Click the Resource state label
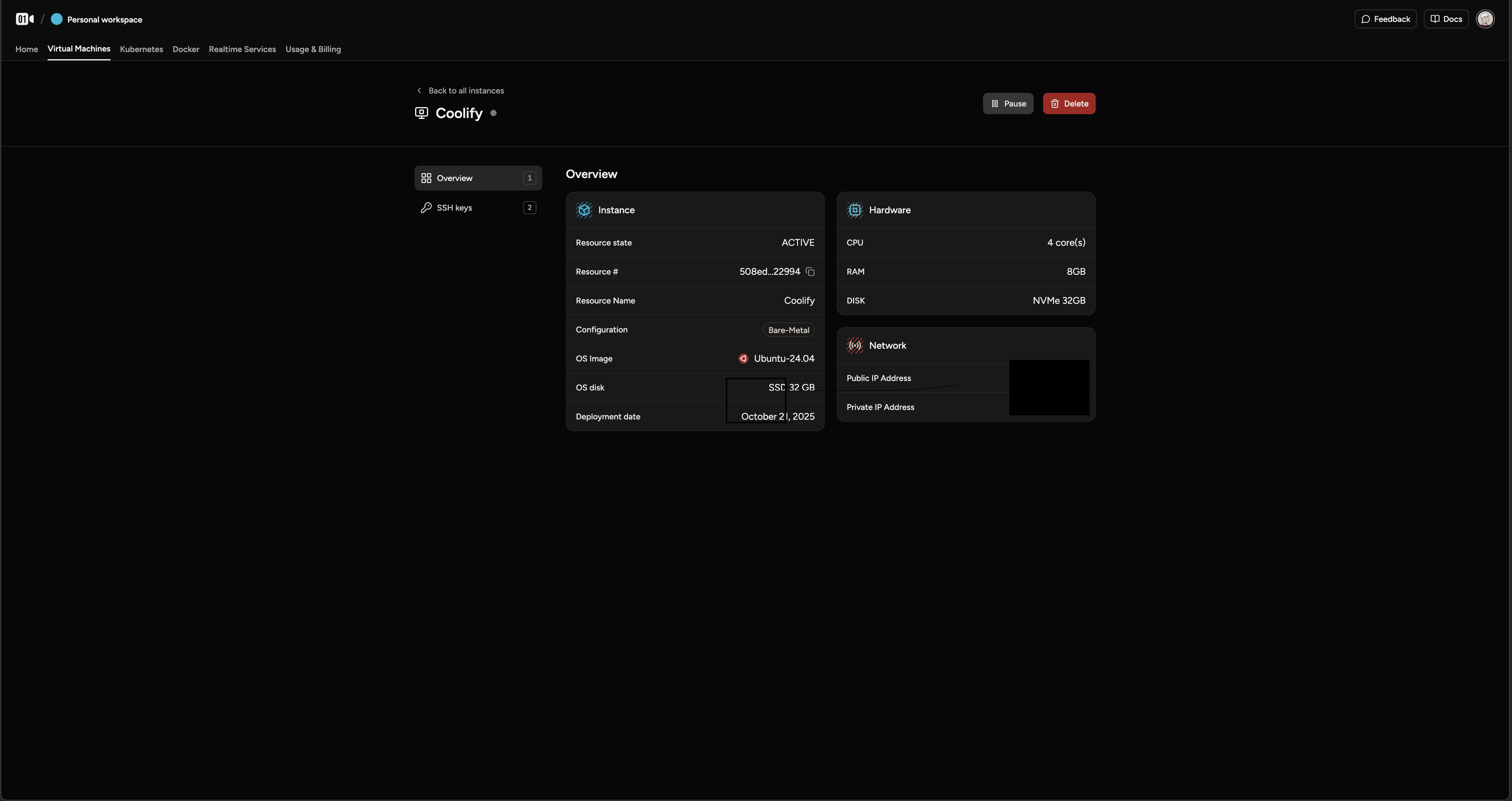Viewport: 1512px width, 801px height. pos(603,243)
